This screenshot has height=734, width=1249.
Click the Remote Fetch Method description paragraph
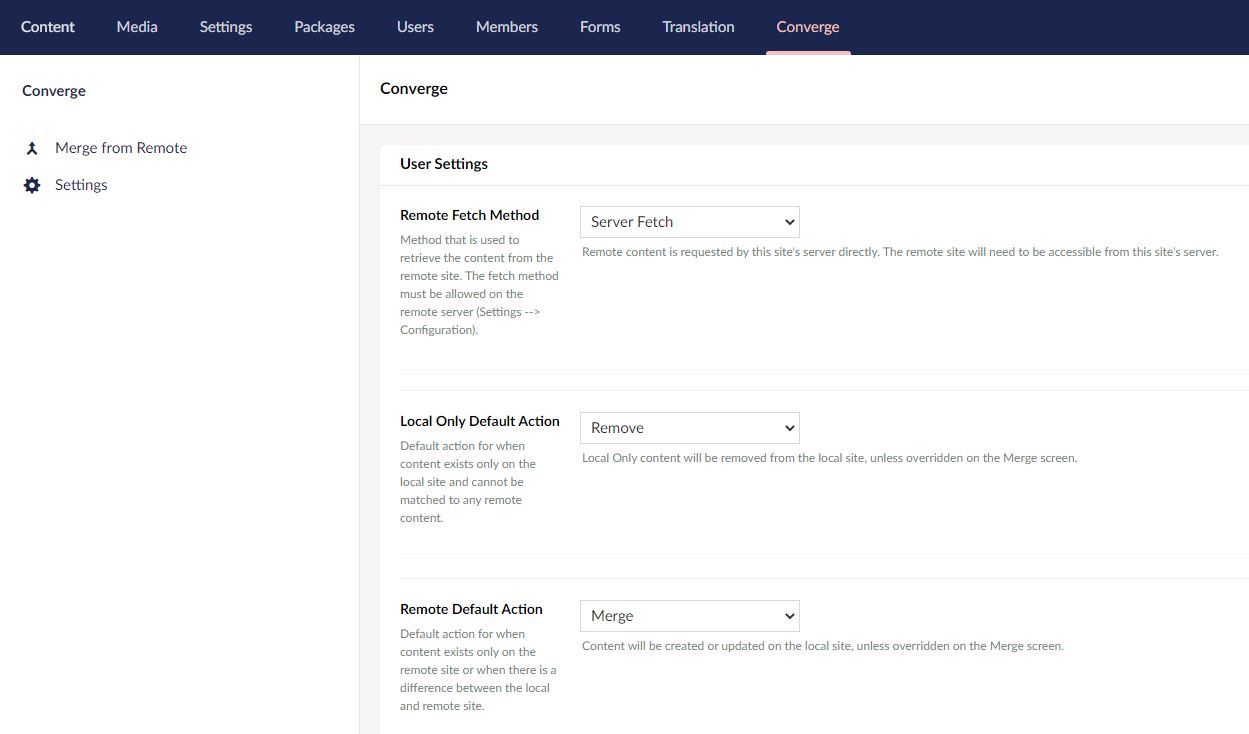click(x=479, y=285)
